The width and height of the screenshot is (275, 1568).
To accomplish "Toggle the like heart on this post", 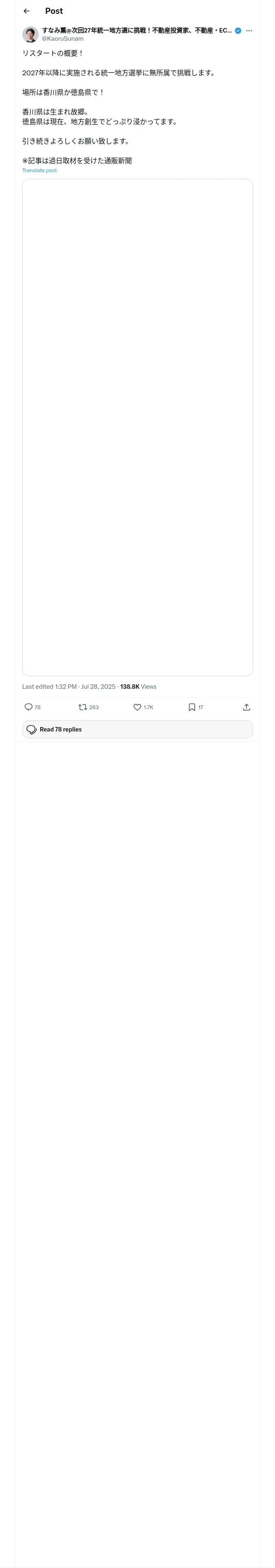I will (137, 707).
